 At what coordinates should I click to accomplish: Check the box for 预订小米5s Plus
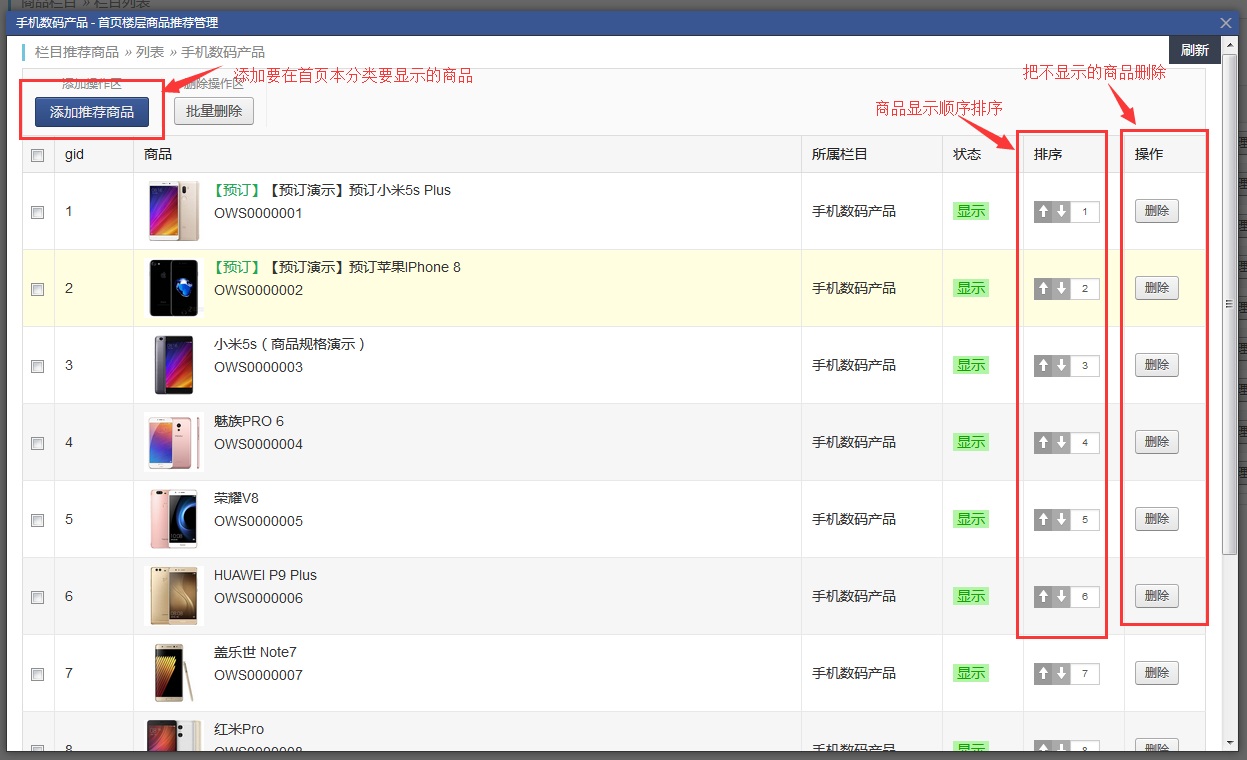[38, 212]
